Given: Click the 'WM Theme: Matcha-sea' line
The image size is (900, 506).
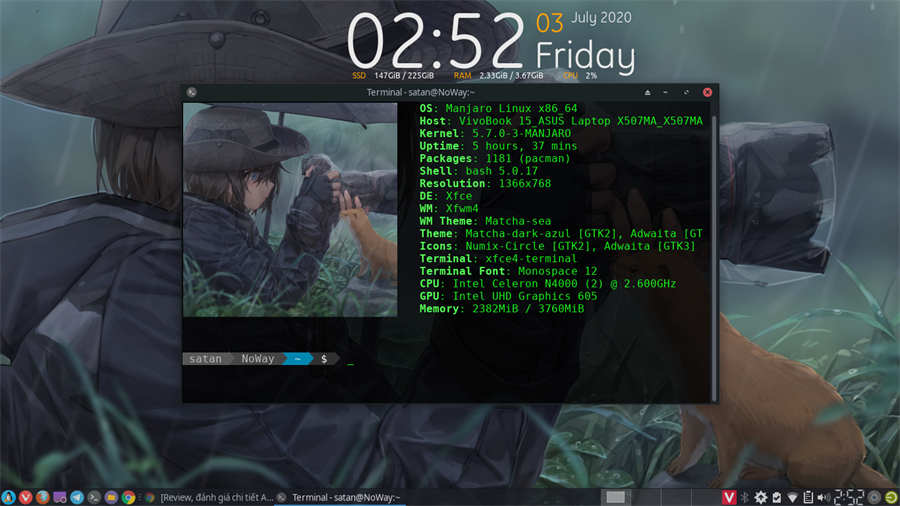Looking at the screenshot, I should 485,221.
